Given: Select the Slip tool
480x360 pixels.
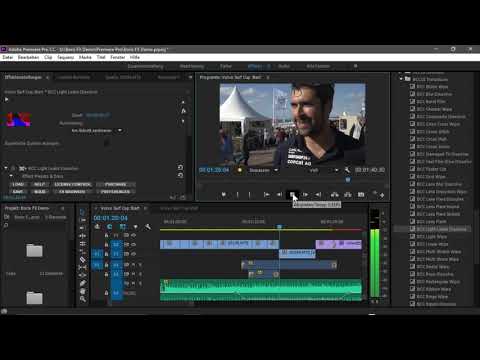Looking at the screenshot, I should point(82,268).
